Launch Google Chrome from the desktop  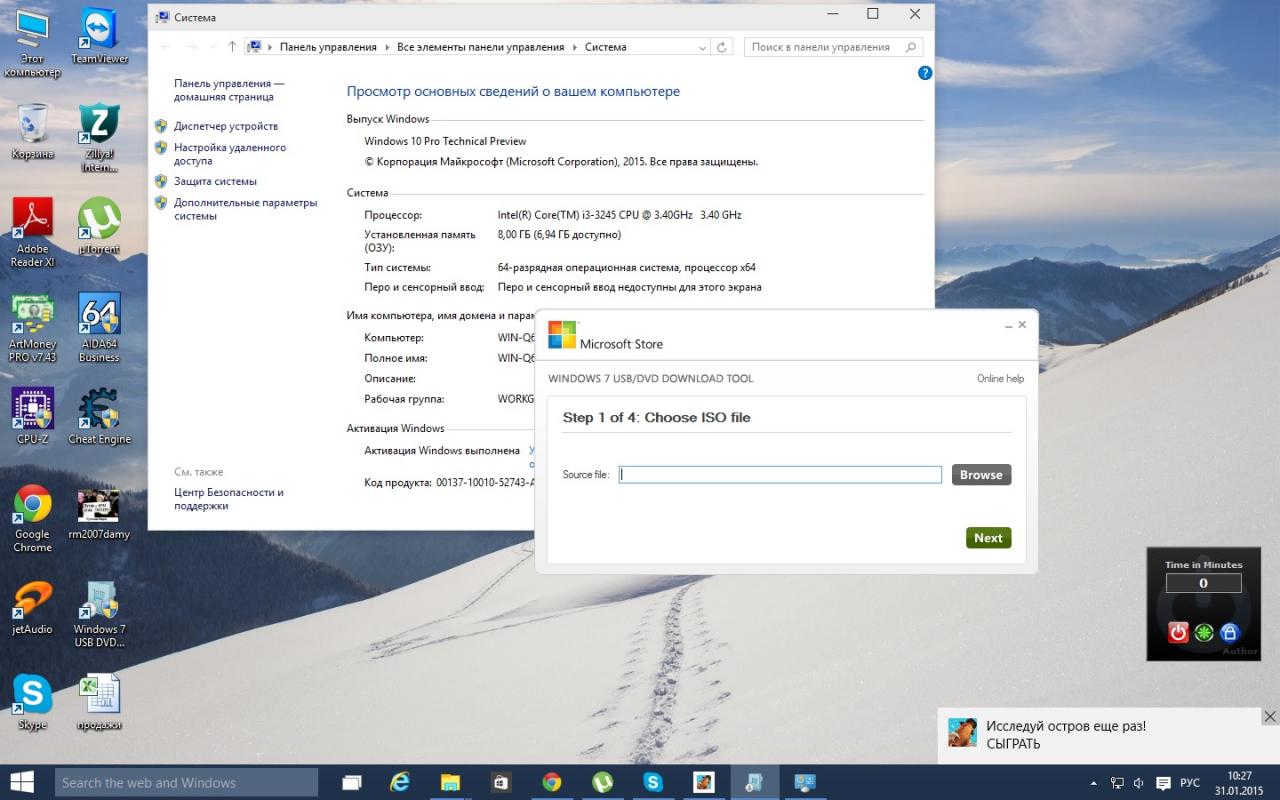click(33, 519)
